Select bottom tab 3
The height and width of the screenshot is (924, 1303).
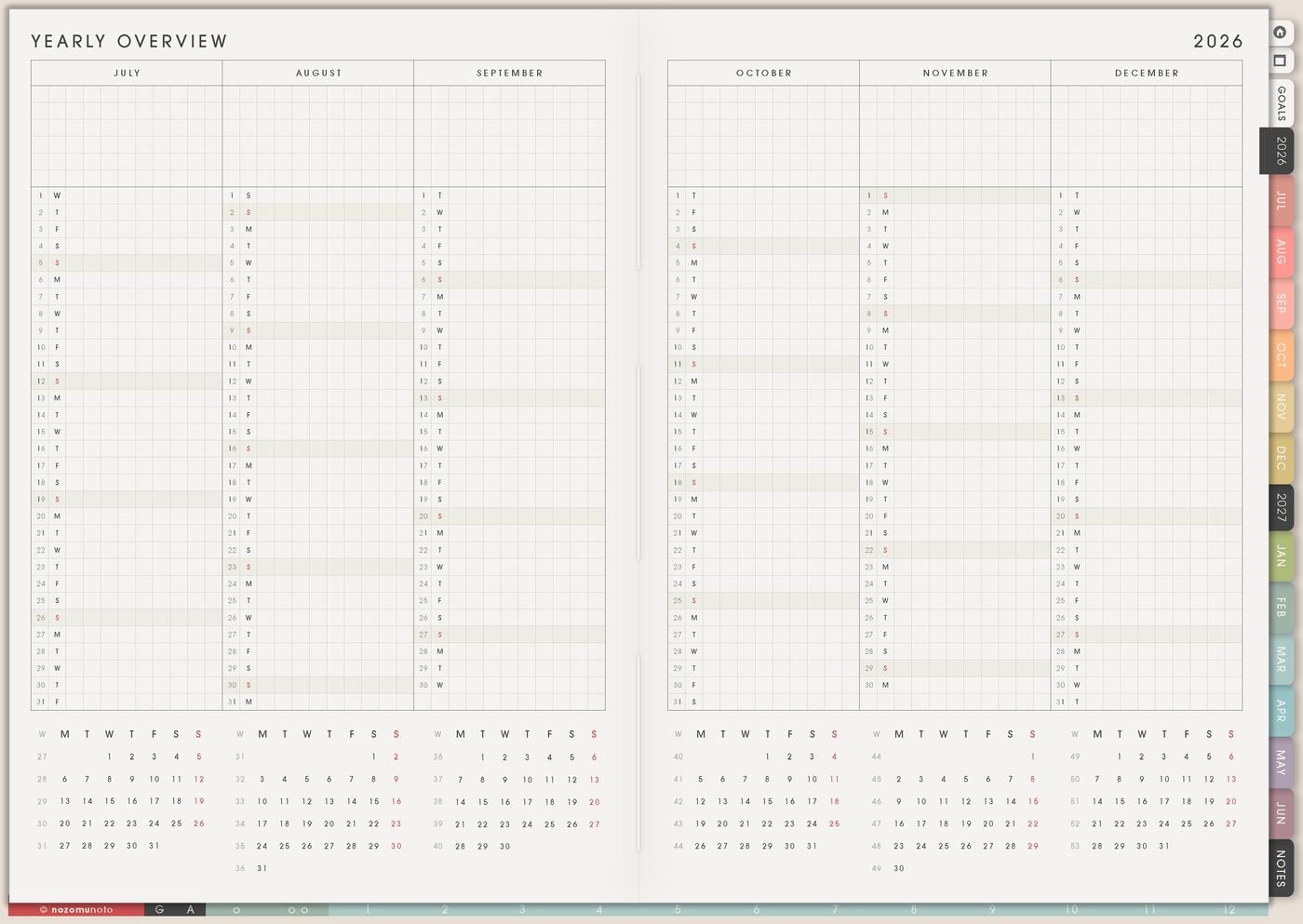pos(522,909)
